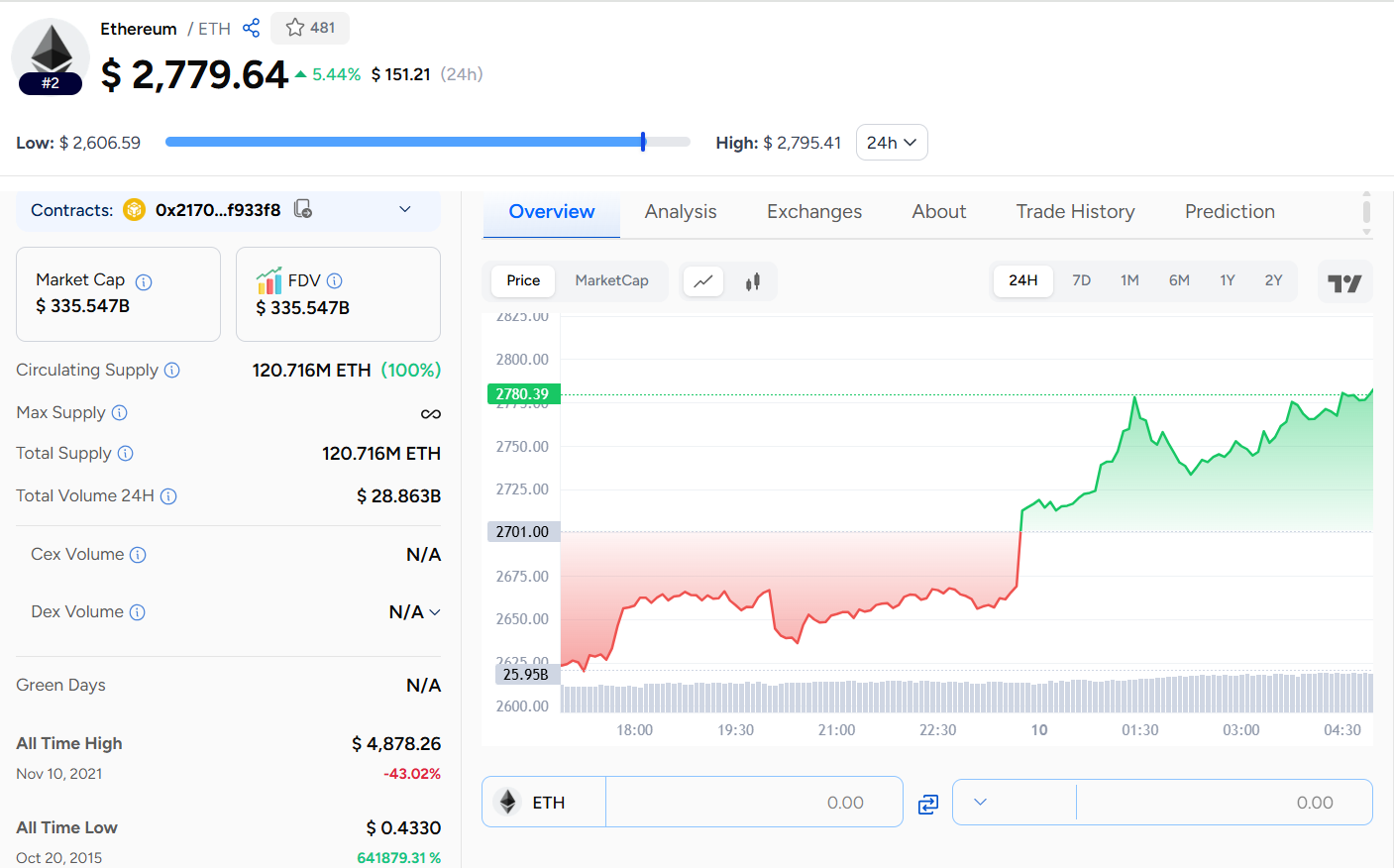Click the ETH amount input field
This screenshot has height=868, width=1394.
coord(754,802)
